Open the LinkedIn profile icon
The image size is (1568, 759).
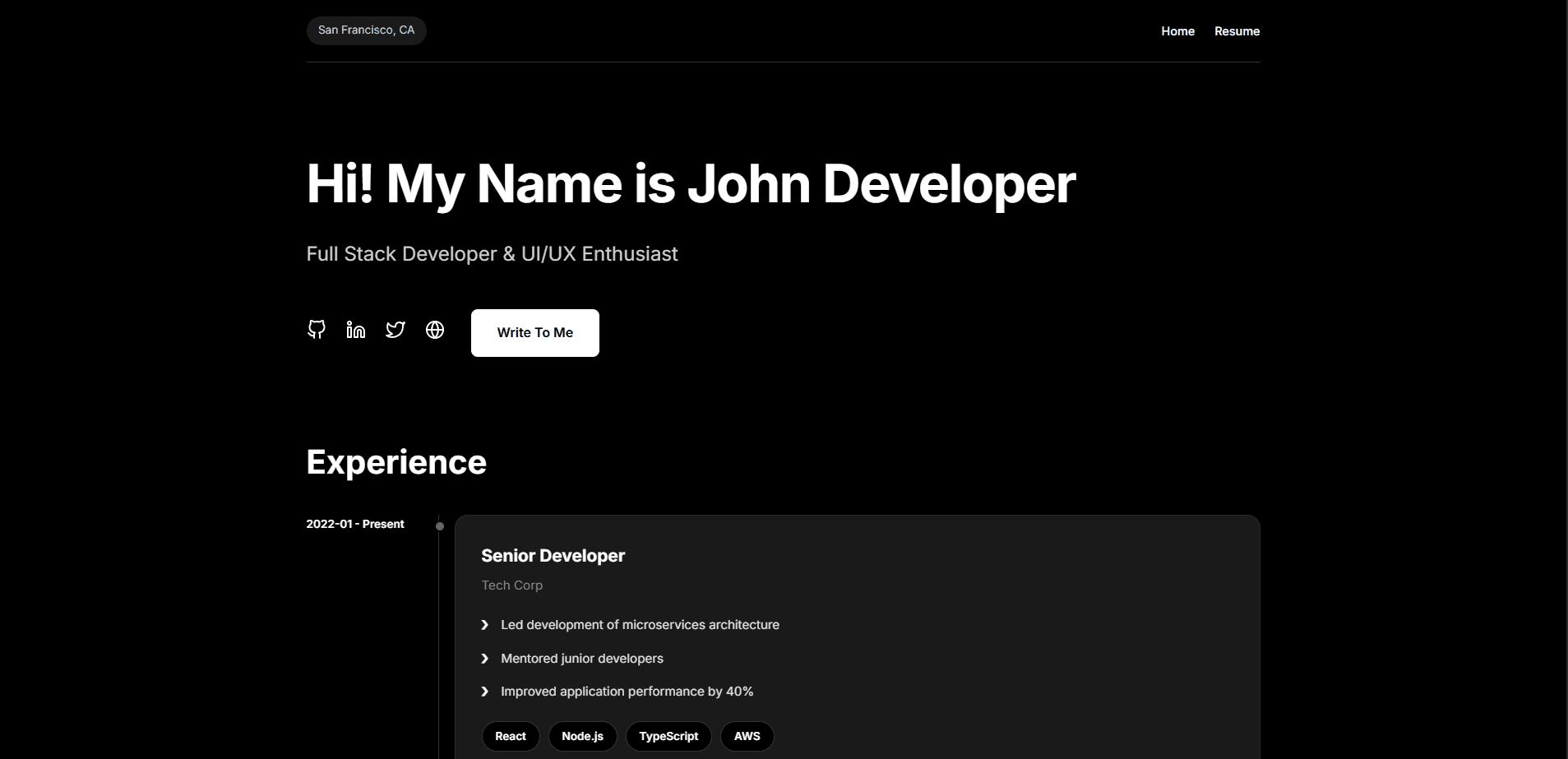tap(355, 330)
